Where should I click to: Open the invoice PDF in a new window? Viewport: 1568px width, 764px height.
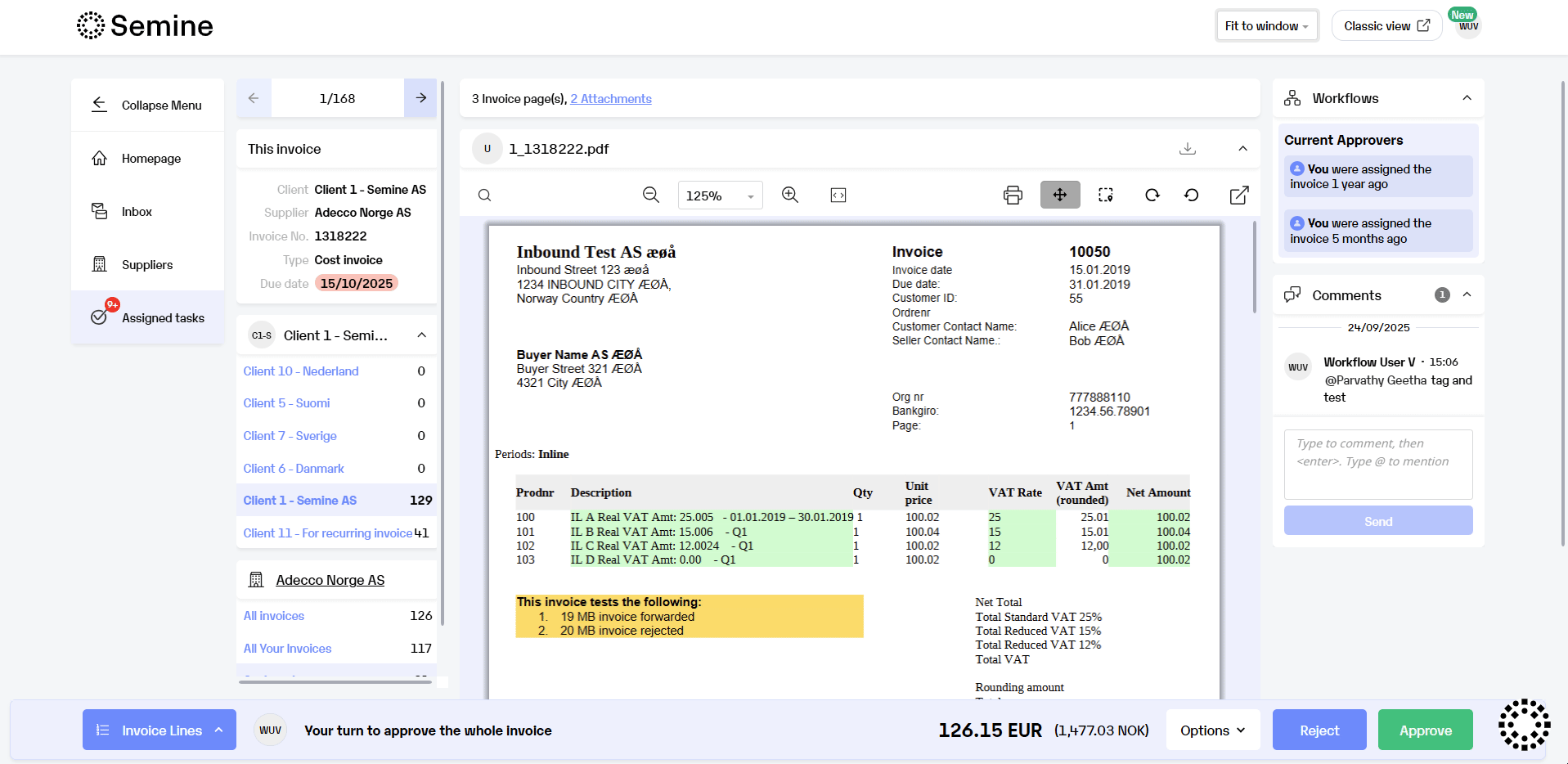click(x=1239, y=195)
